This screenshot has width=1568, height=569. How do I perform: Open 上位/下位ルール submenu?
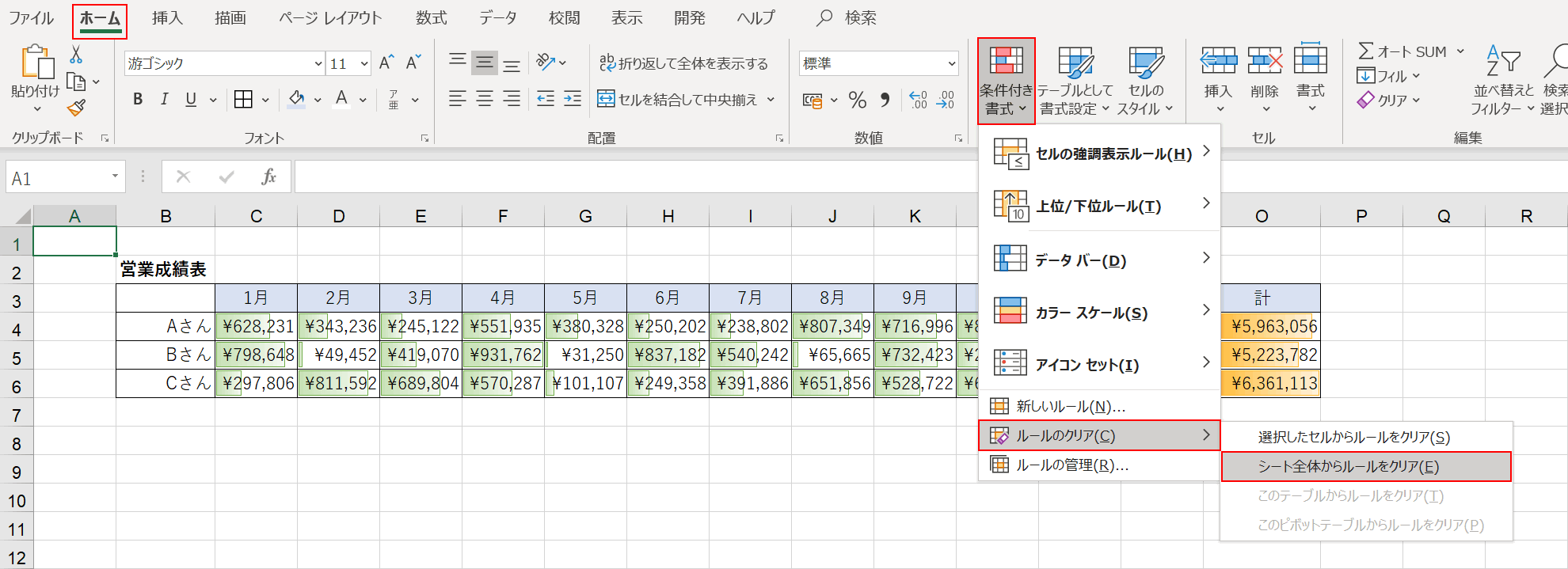point(1099,206)
